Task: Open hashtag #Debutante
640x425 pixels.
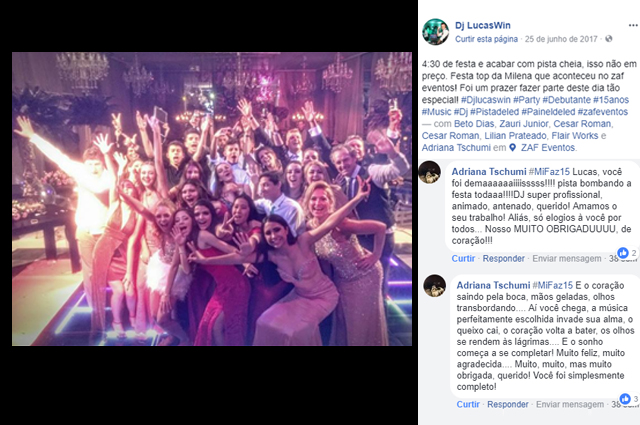Action: [x=566, y=100]
